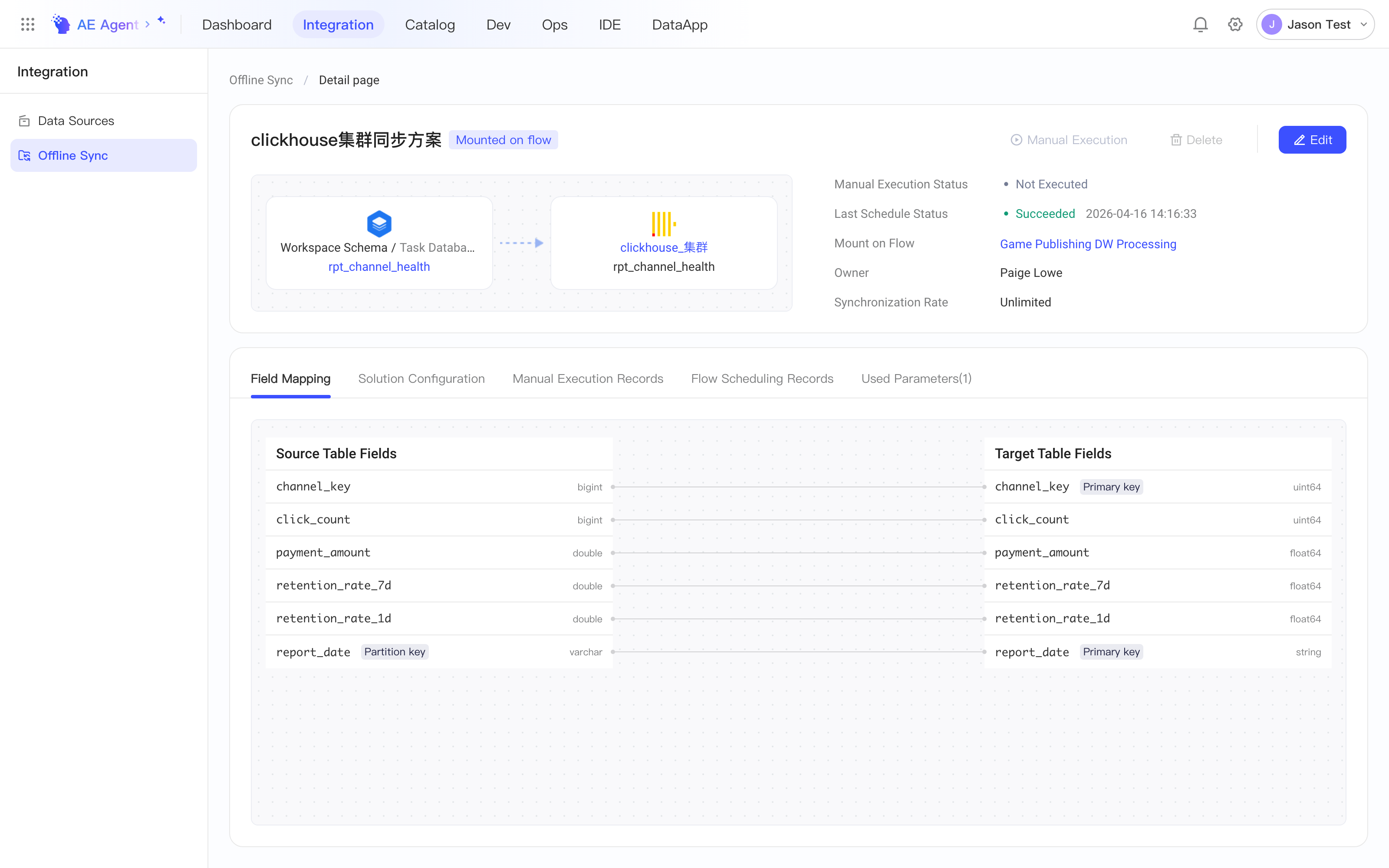Click the Manual Execution button
Viewport: 1389px width, 868px height.
tap(1069, 140)
